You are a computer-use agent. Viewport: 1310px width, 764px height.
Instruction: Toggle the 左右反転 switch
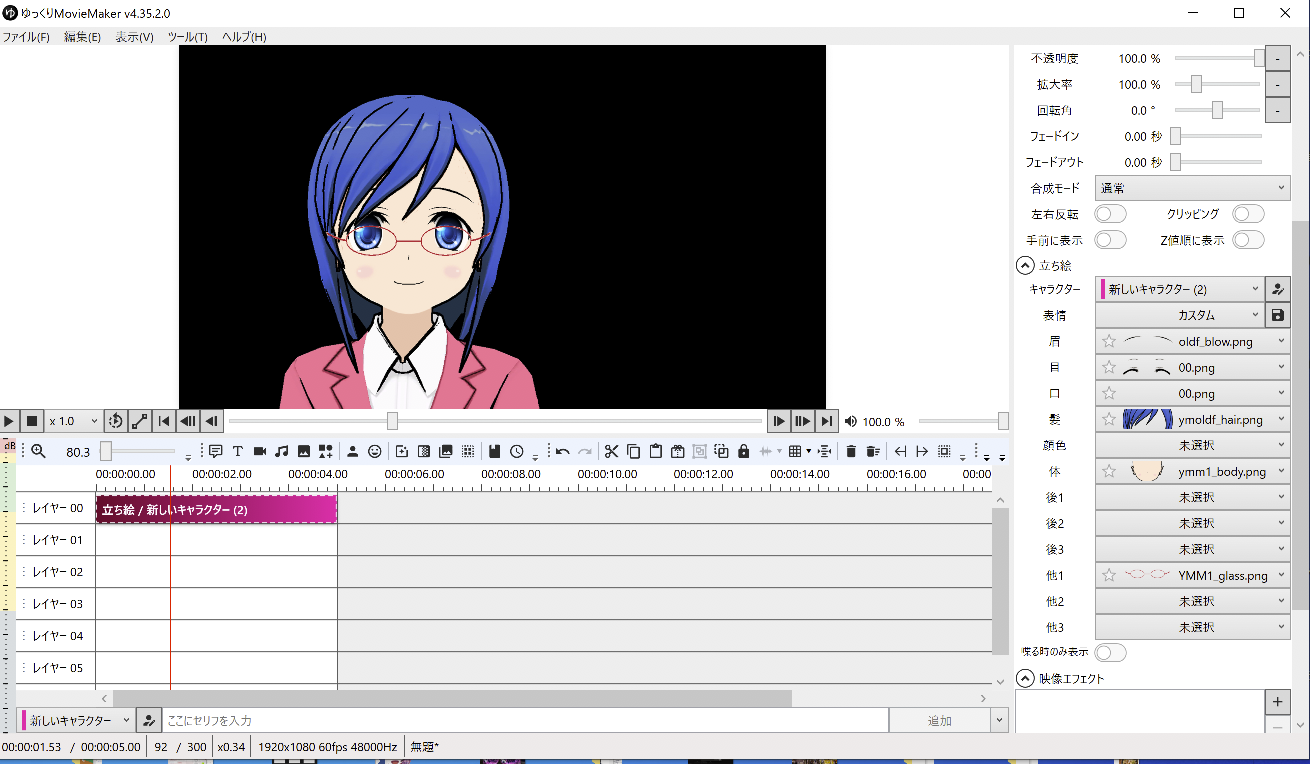pos(1110,214)
